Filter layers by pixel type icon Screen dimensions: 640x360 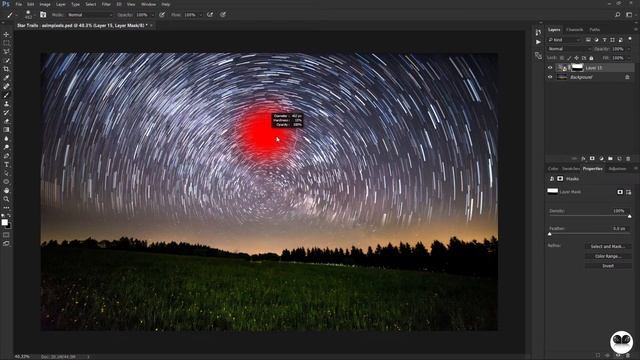tap(588, 40)
